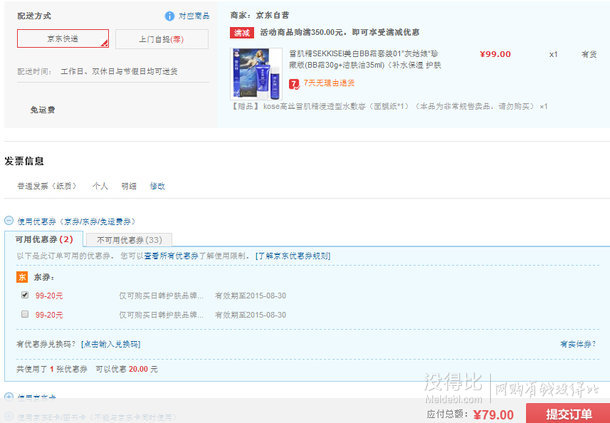Screen dimensions: 610x423
Task: Click 修改 to edit invoice info
Action: point(158,186)
